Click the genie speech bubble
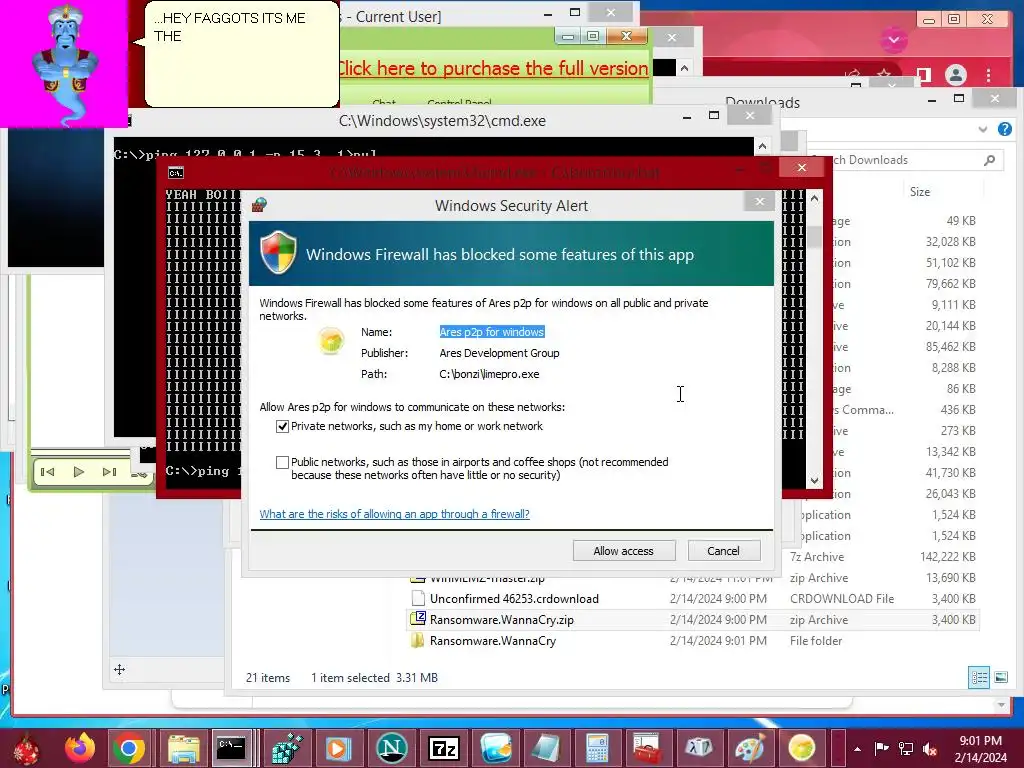 (242, 55)
